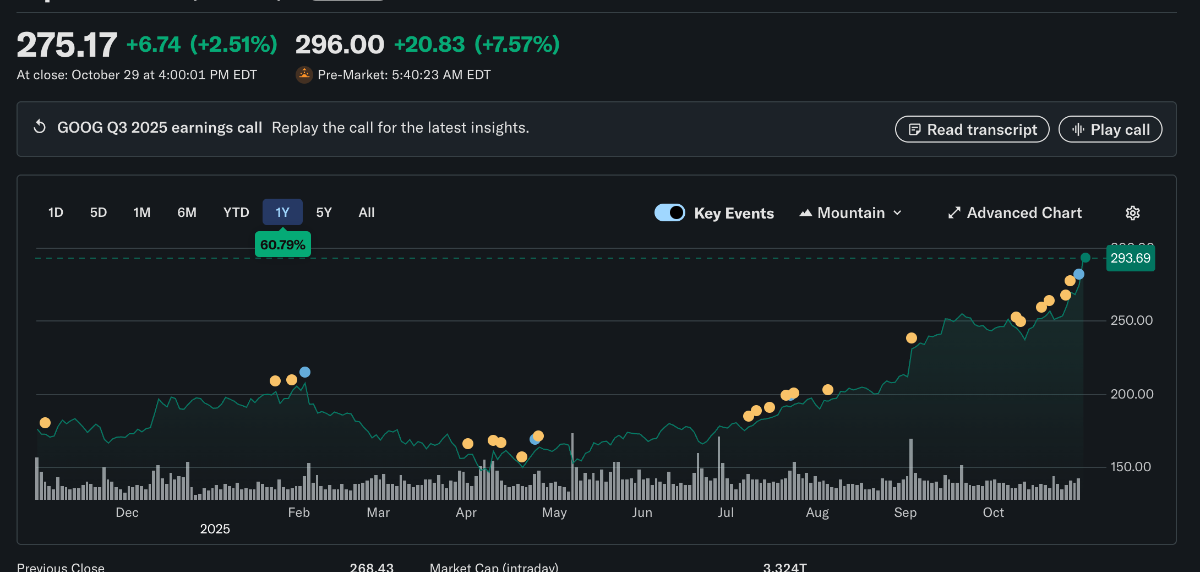Click the 60.79% return badge
The width and height of the screenshot is (1200, 572).
tap(283, 244)
